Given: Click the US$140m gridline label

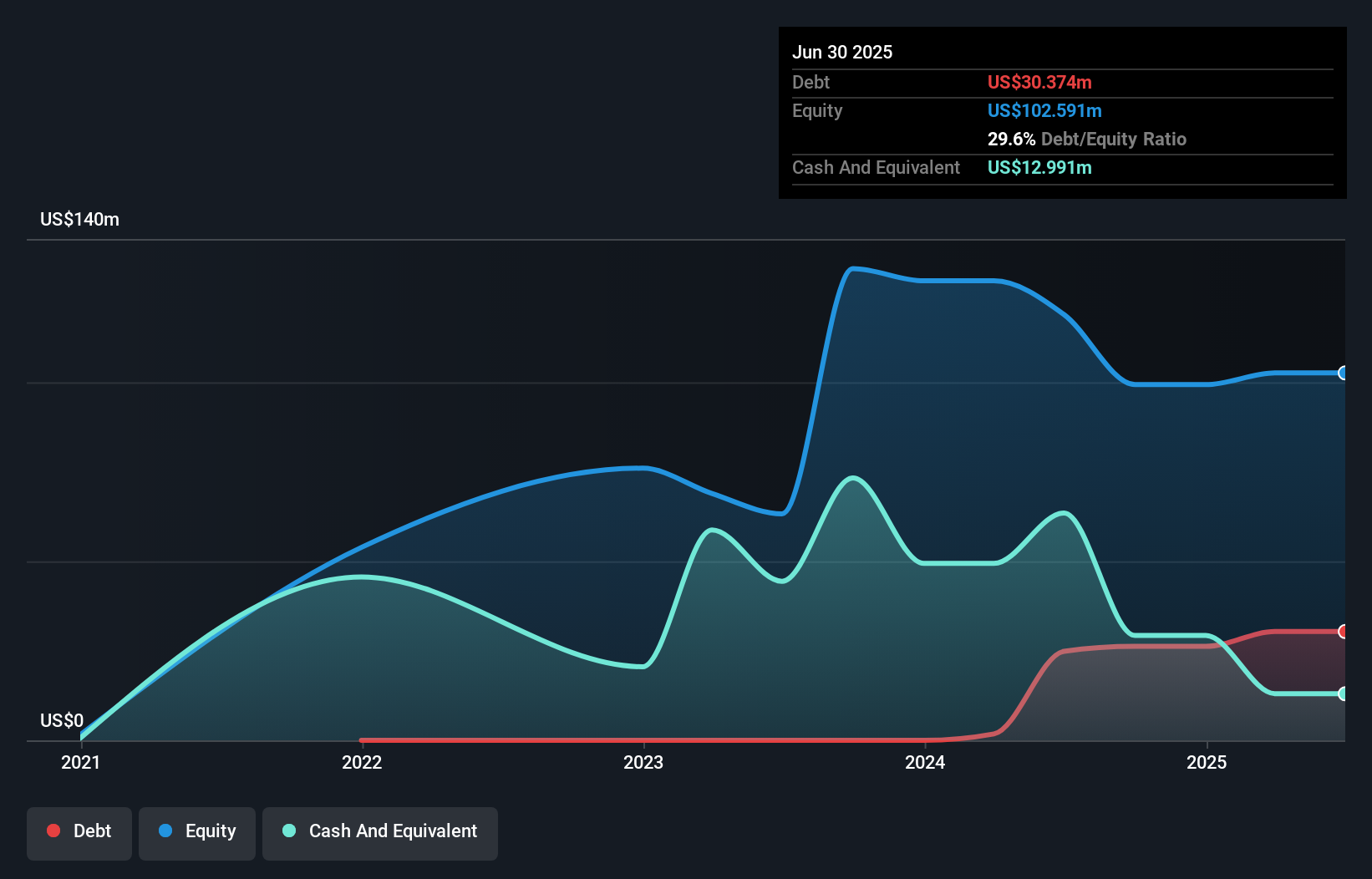Looking at the screenshot, I should pos(79,219).
